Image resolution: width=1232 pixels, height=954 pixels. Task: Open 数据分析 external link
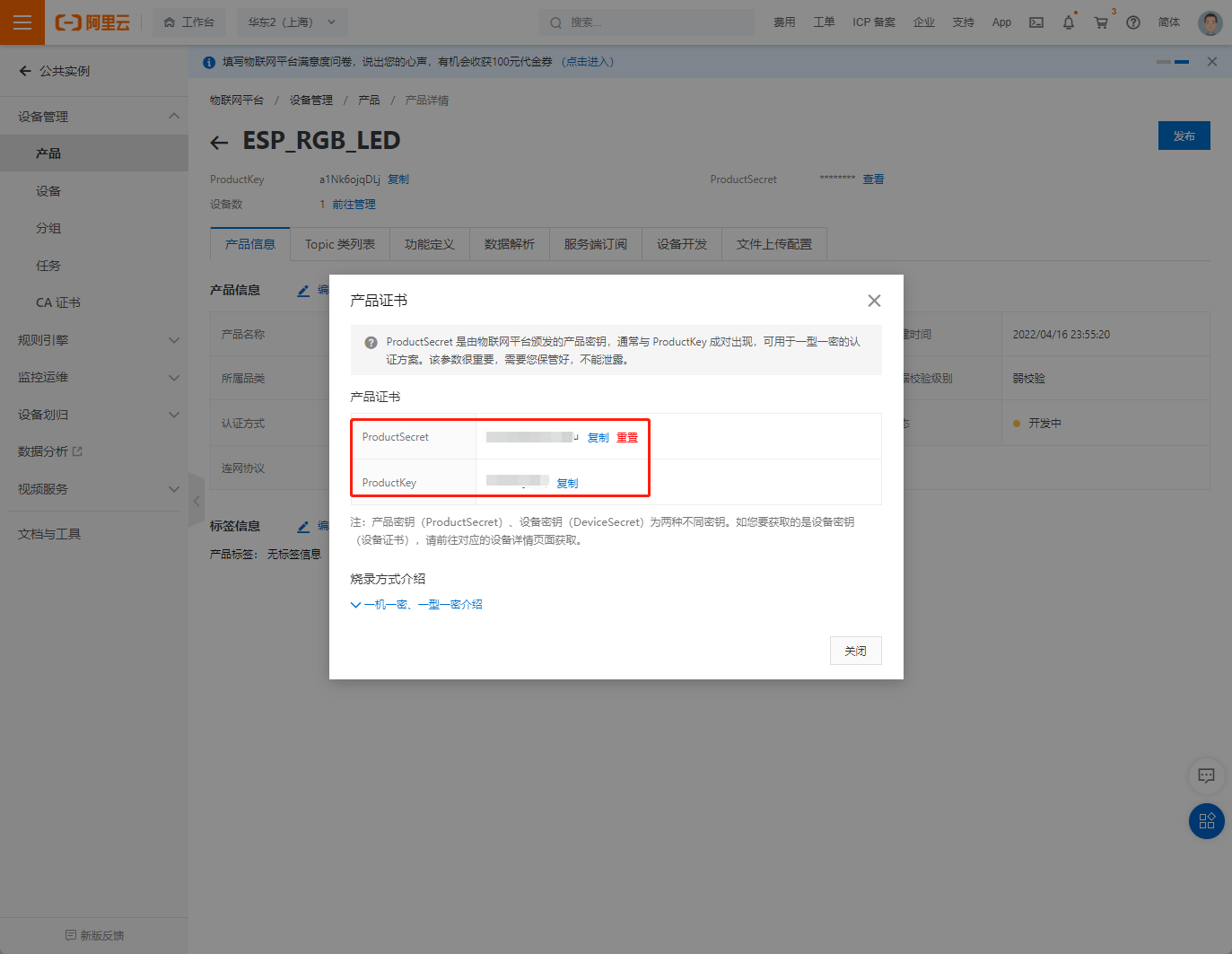click(50, 451)
